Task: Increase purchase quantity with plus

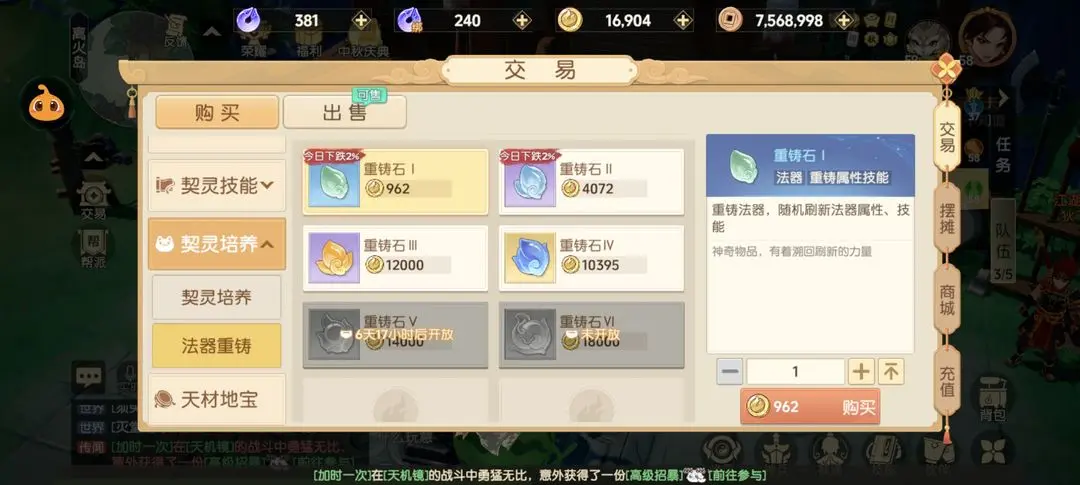Action: (861, 372)
